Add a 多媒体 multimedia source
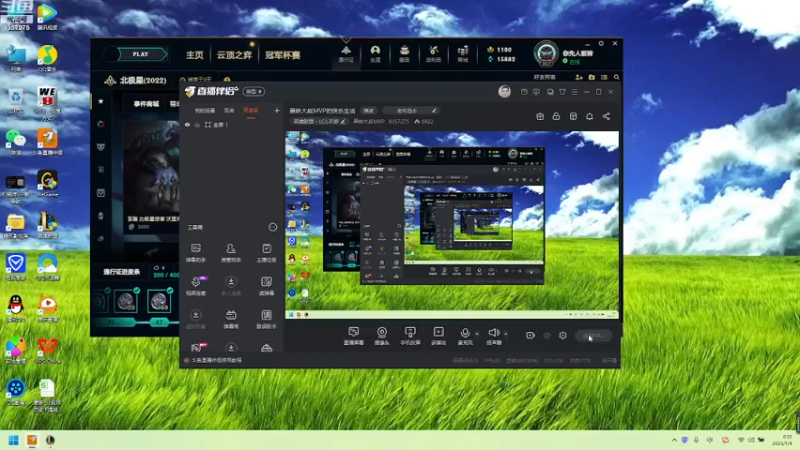Screen dimensions: 800x450 point(439,336)
